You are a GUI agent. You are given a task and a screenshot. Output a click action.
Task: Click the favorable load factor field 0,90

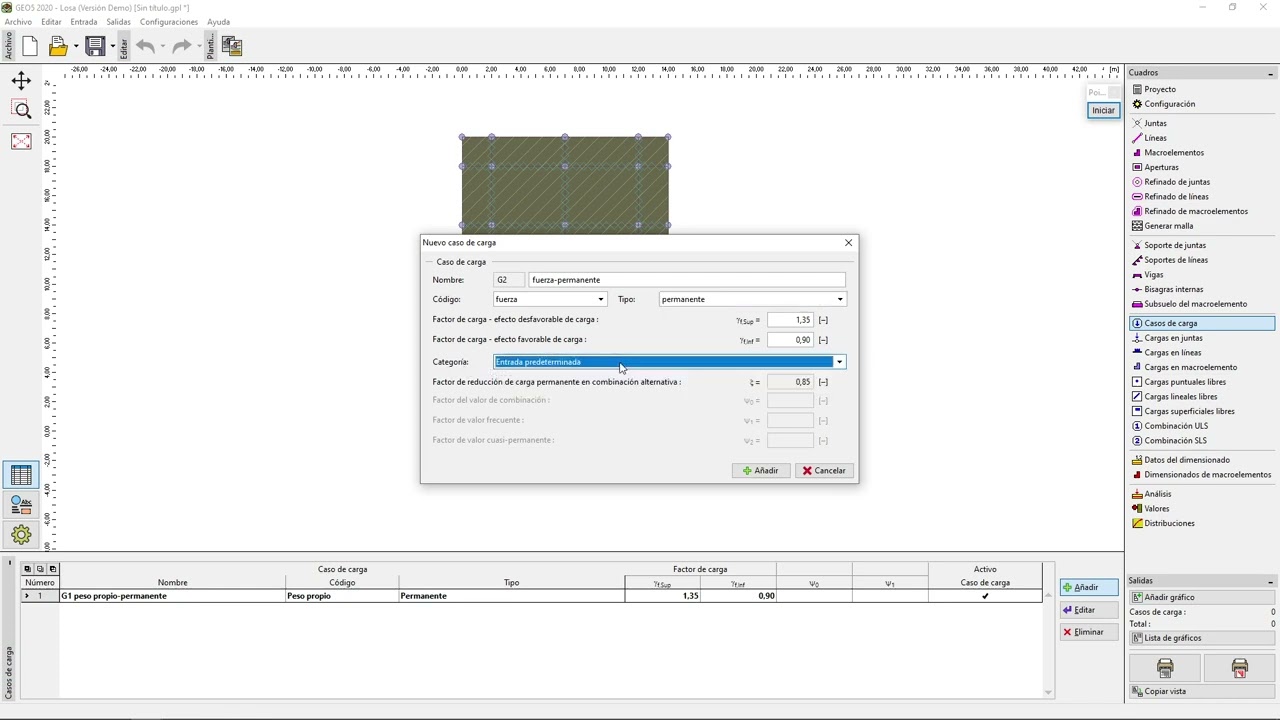coord(790,340)
